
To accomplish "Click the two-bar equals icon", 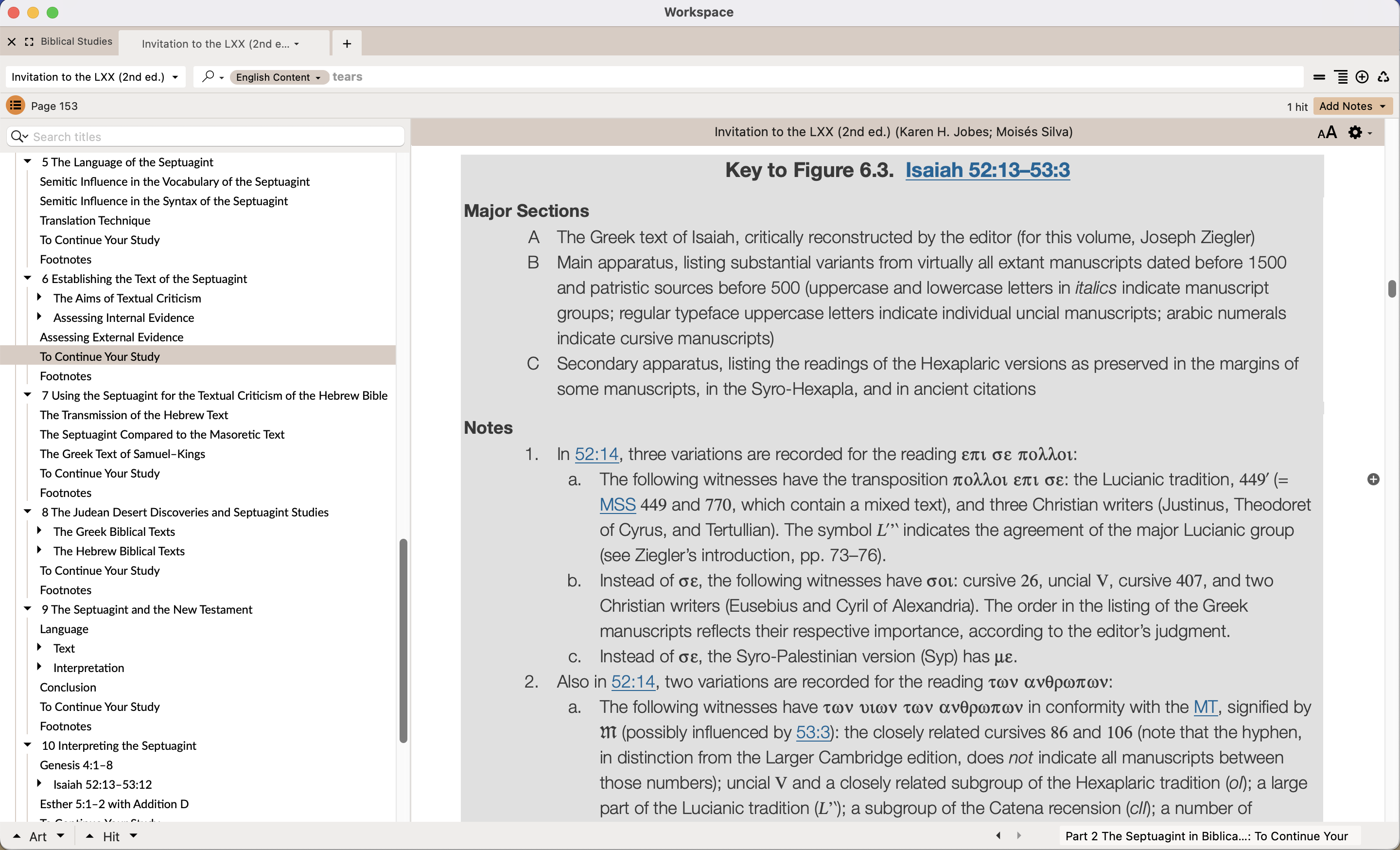I will [1319, 77].
